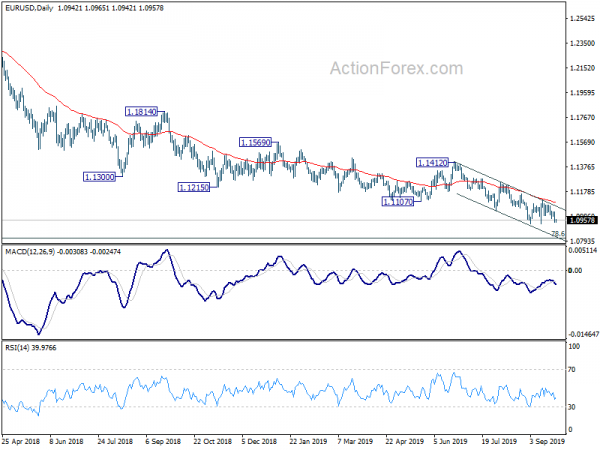This screenshot has height=450, width=600.
Task: Select the 1.12150 low price label
Action: coord(194,188)
